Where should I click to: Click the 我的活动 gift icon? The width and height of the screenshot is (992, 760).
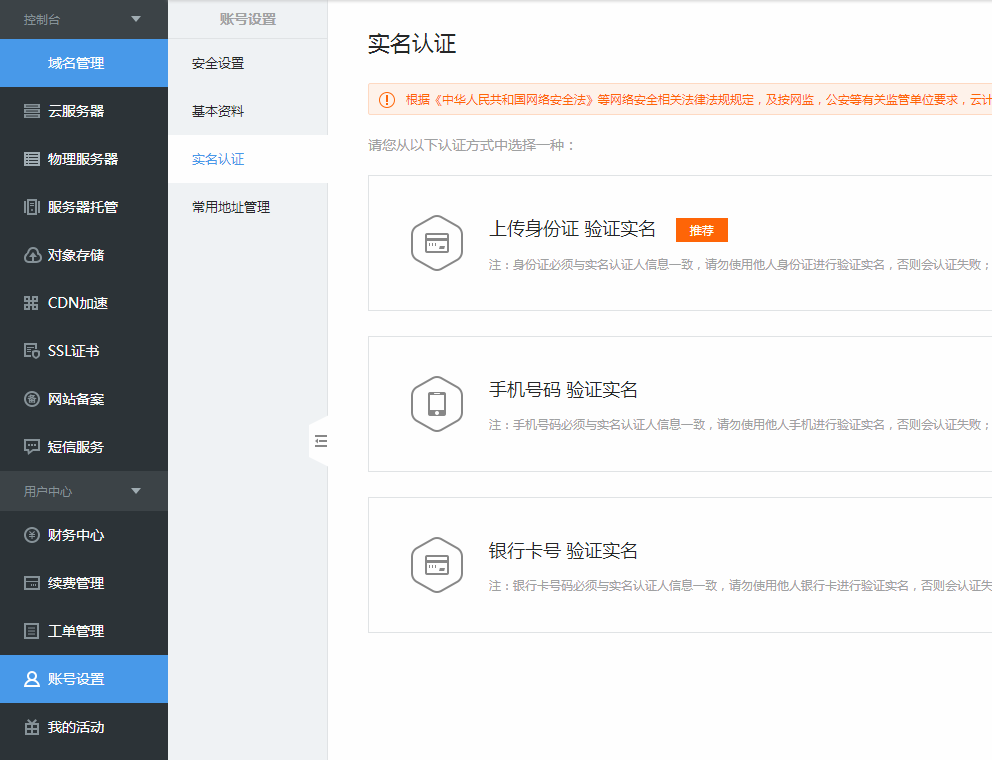32,727
